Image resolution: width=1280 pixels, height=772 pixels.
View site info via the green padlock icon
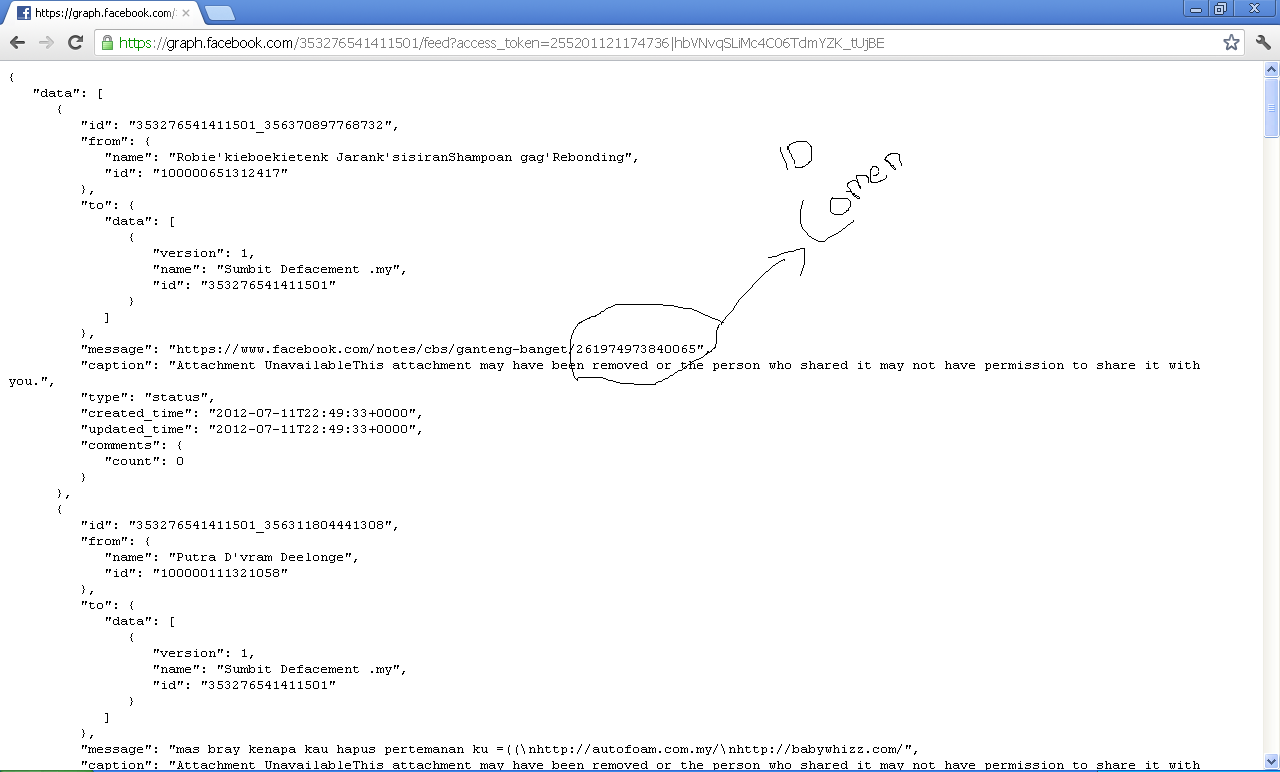coord(107,43)
